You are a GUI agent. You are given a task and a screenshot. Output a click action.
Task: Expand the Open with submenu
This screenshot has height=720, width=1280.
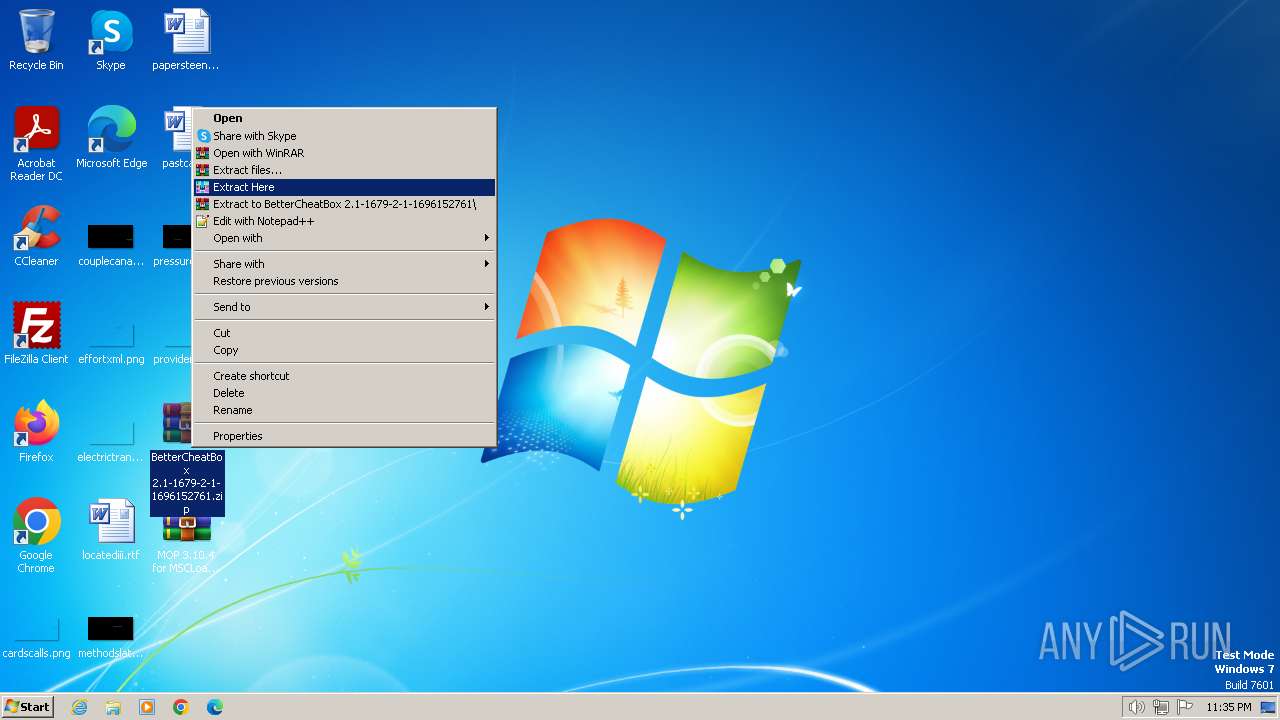coord(344,238)
